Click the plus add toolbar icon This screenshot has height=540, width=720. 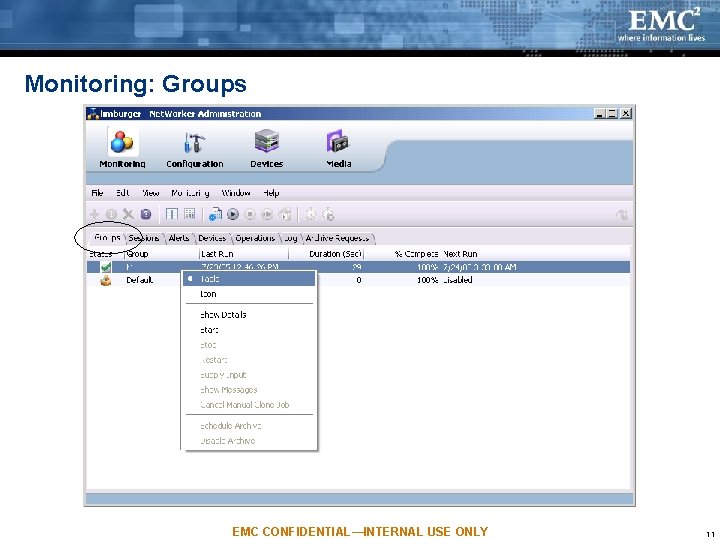(94, 214)
